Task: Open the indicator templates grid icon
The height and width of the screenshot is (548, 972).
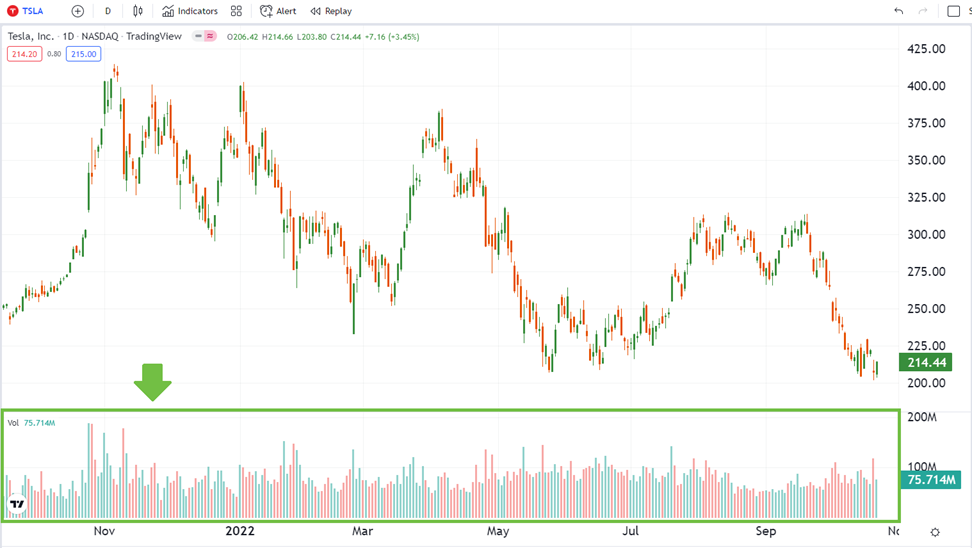Action: pos(236,11)
